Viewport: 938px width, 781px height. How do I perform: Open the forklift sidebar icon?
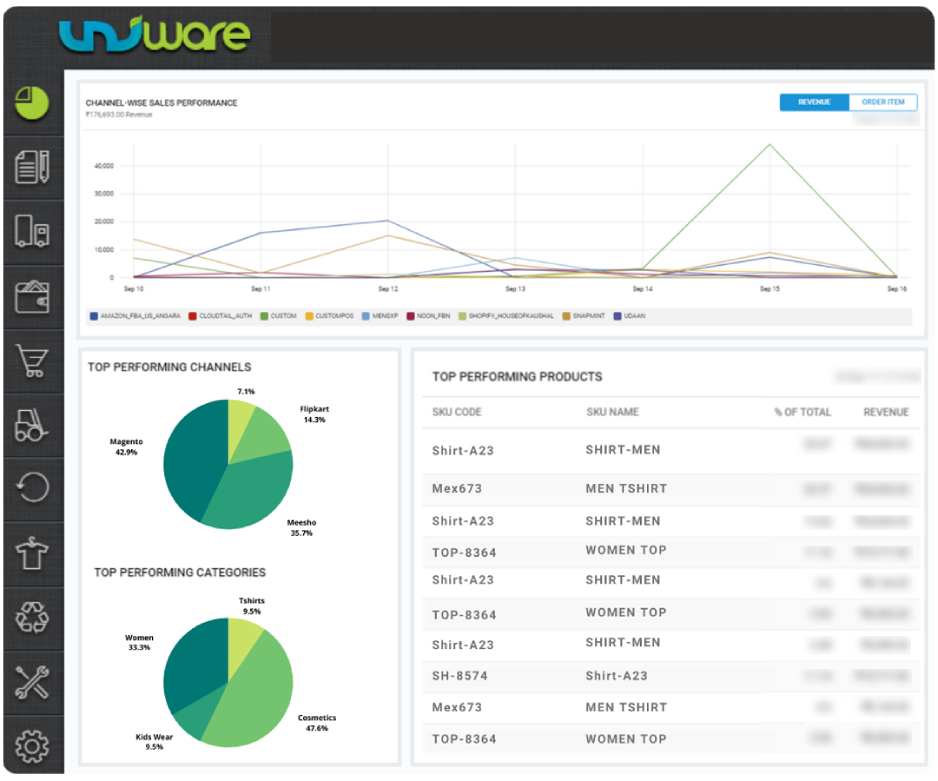pos(32,425)
